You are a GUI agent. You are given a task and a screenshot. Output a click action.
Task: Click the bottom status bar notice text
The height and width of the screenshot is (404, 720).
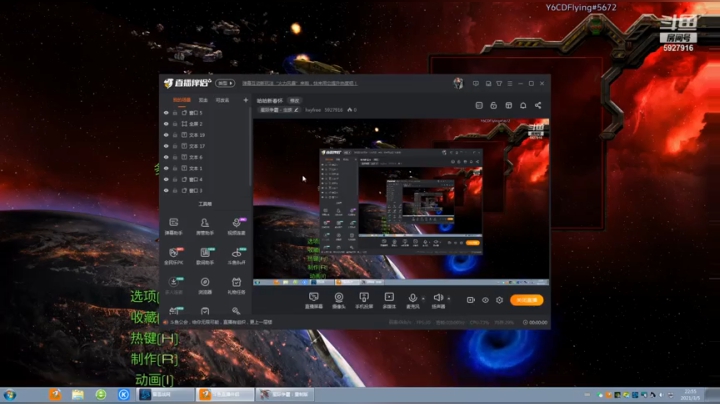[x=221, y=322]
